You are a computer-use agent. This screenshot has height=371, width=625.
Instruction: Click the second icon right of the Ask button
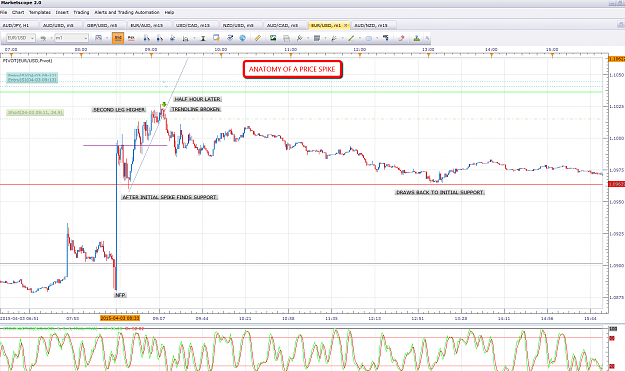(159, 38)
